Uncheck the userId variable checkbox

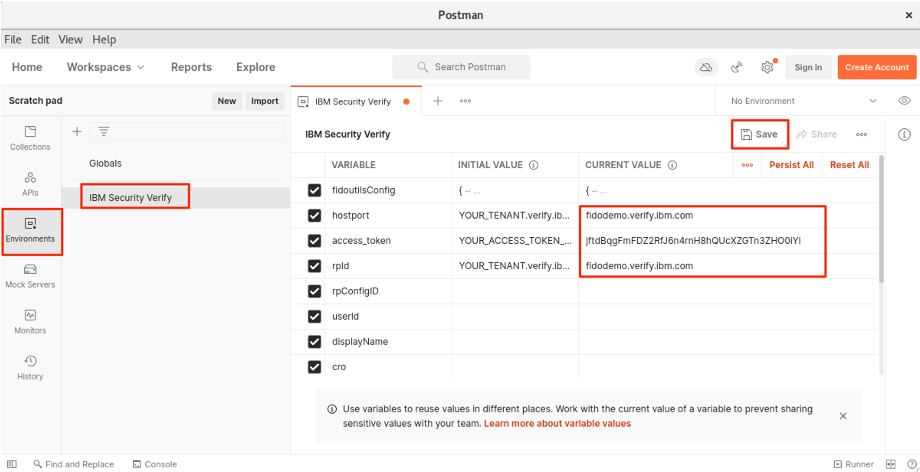click(x=314, y=316)
